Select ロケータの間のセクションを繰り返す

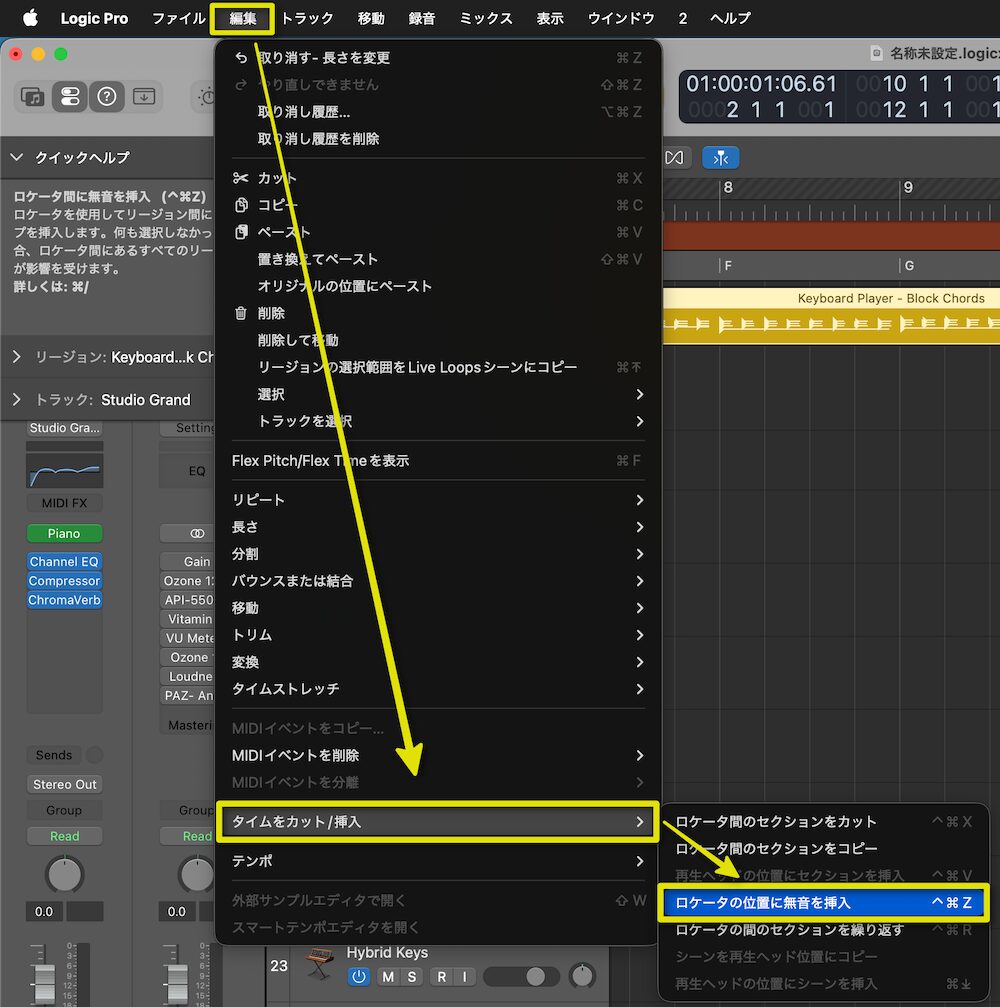[823, 929]
